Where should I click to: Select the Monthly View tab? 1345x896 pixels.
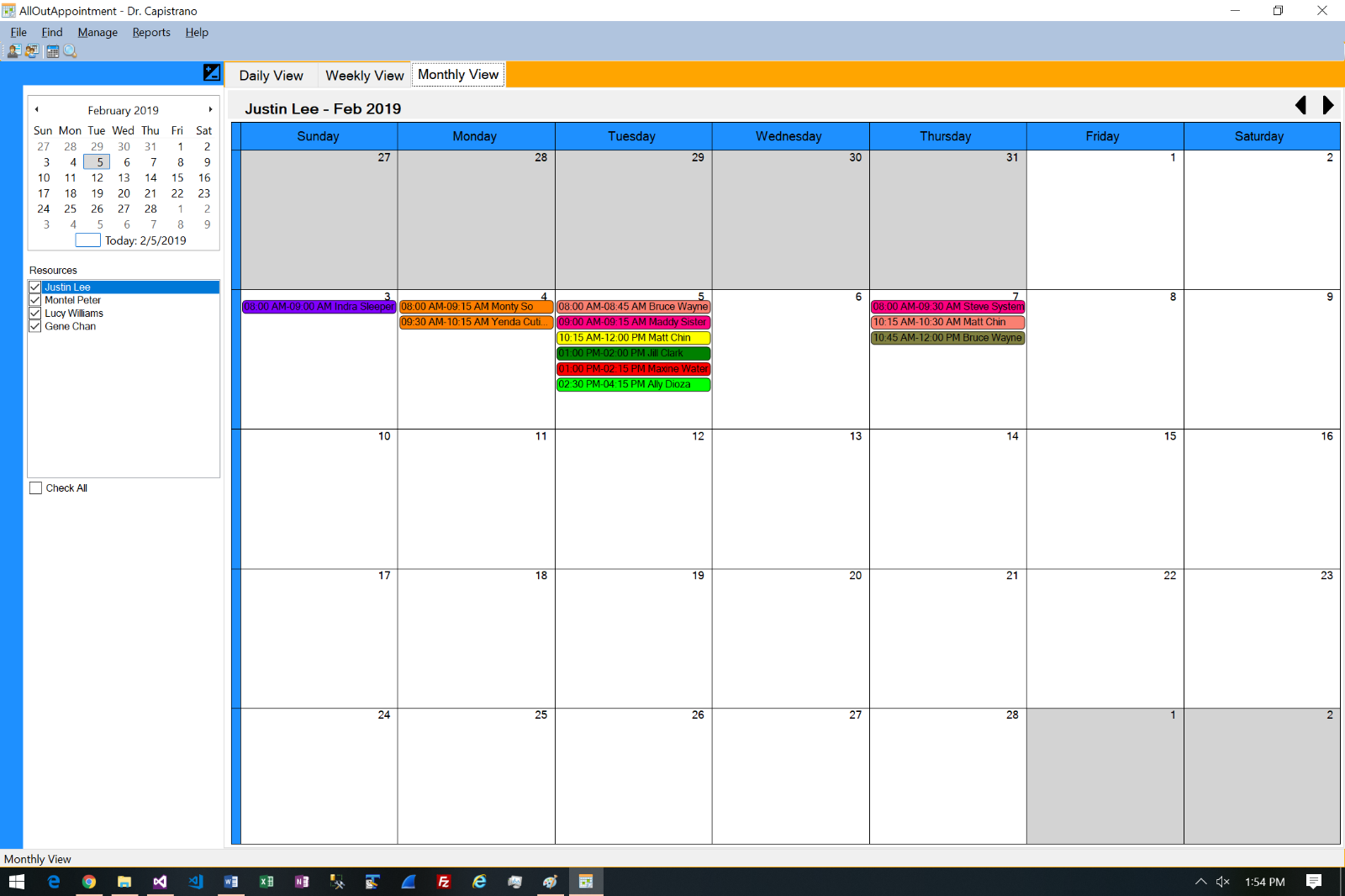(x=458, y=75)
